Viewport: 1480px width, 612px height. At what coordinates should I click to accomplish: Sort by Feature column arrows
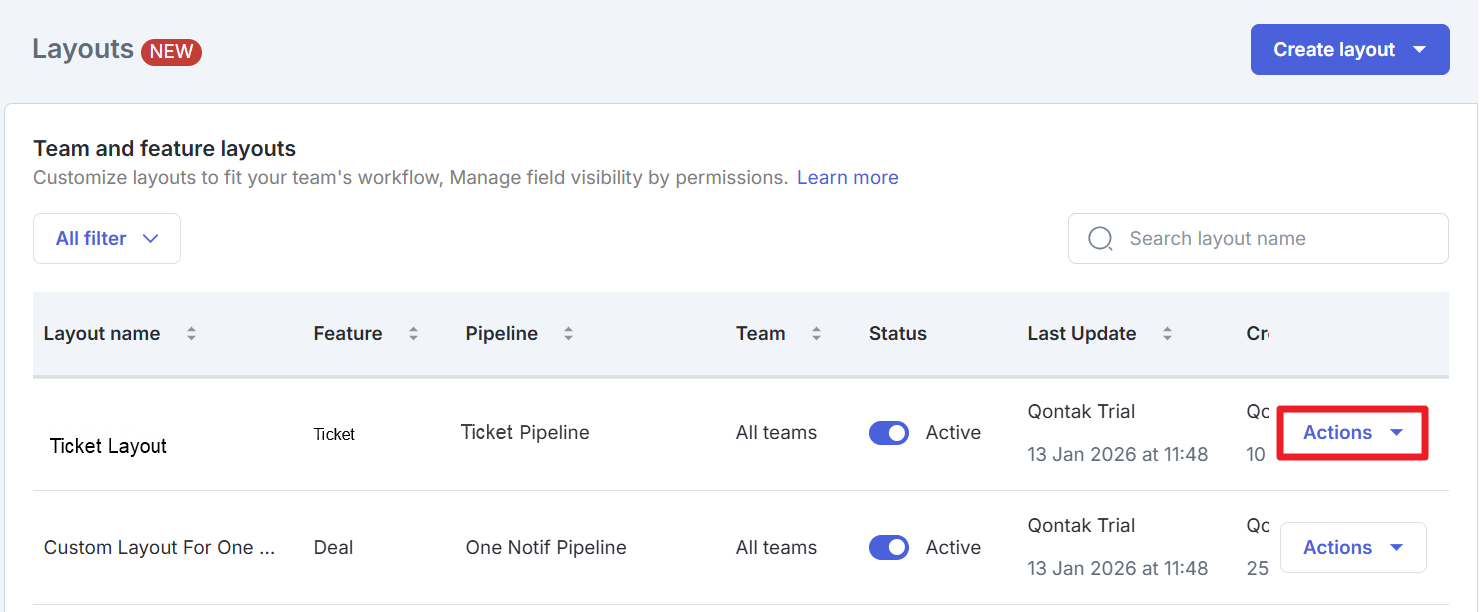pyautogui.click(x=413, y=334)
